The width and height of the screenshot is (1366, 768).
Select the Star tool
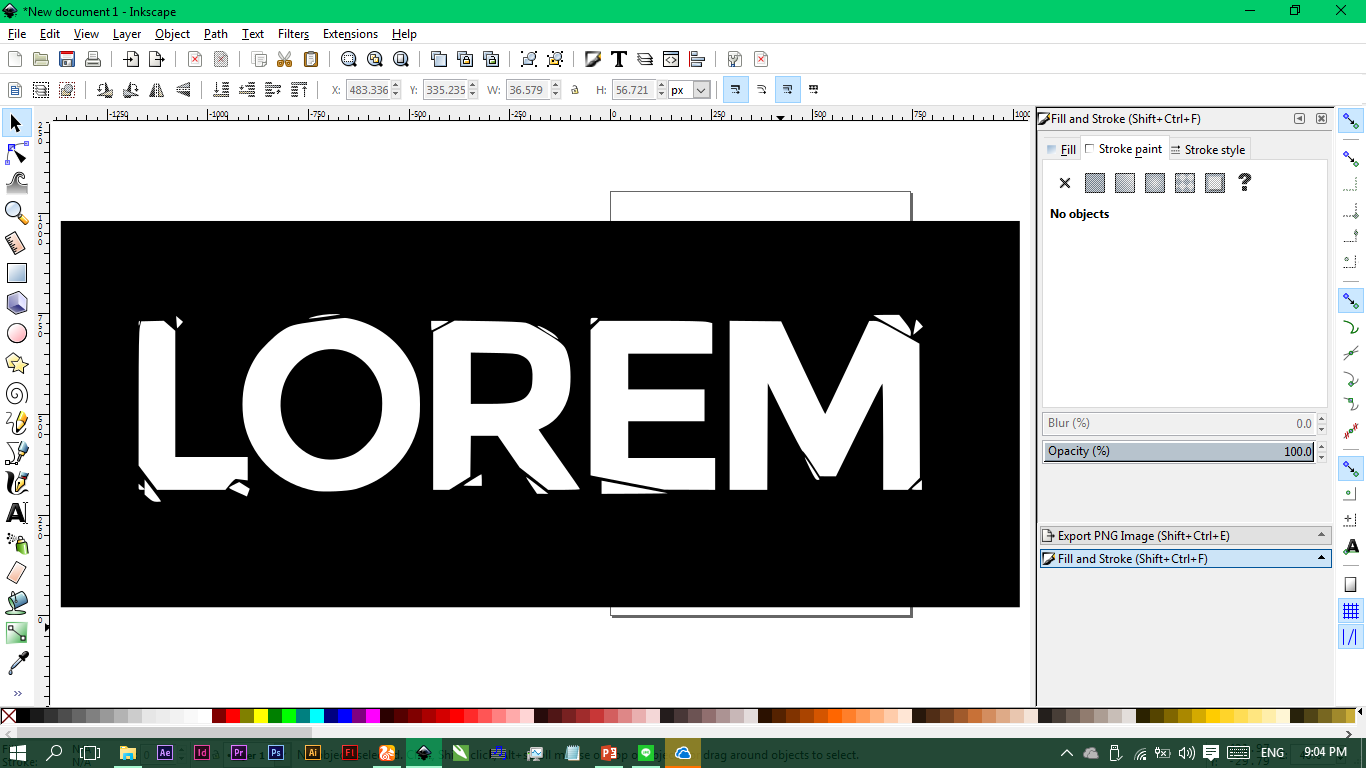16,363
